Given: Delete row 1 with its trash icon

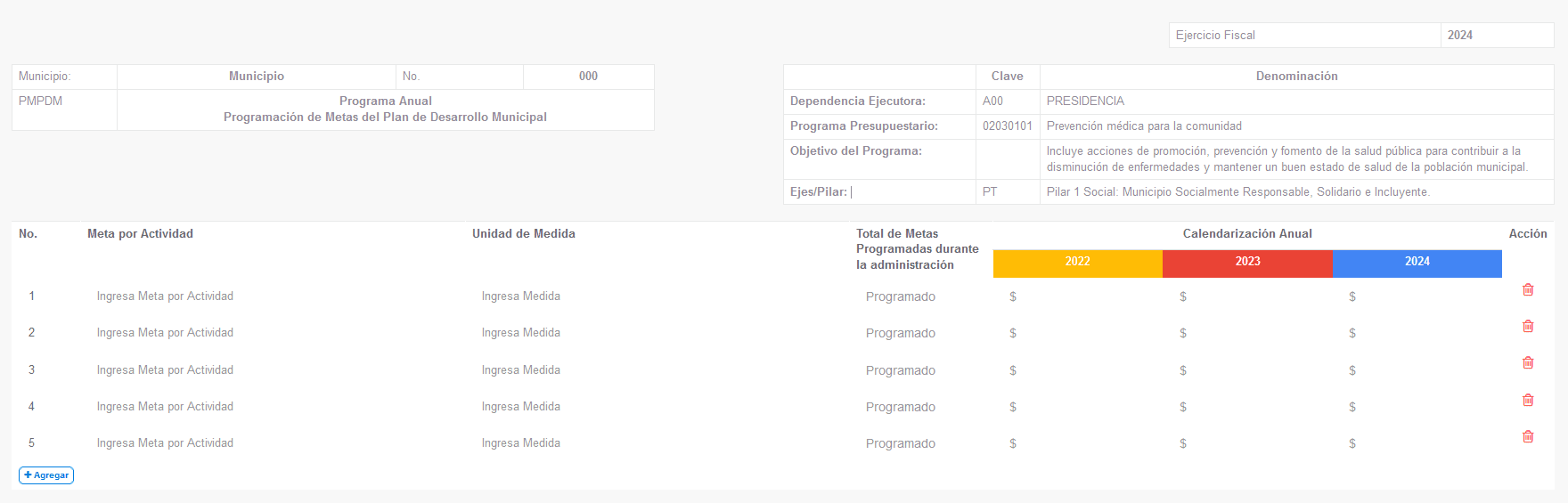Looking at the screenshot, I should pos(1528,289).
